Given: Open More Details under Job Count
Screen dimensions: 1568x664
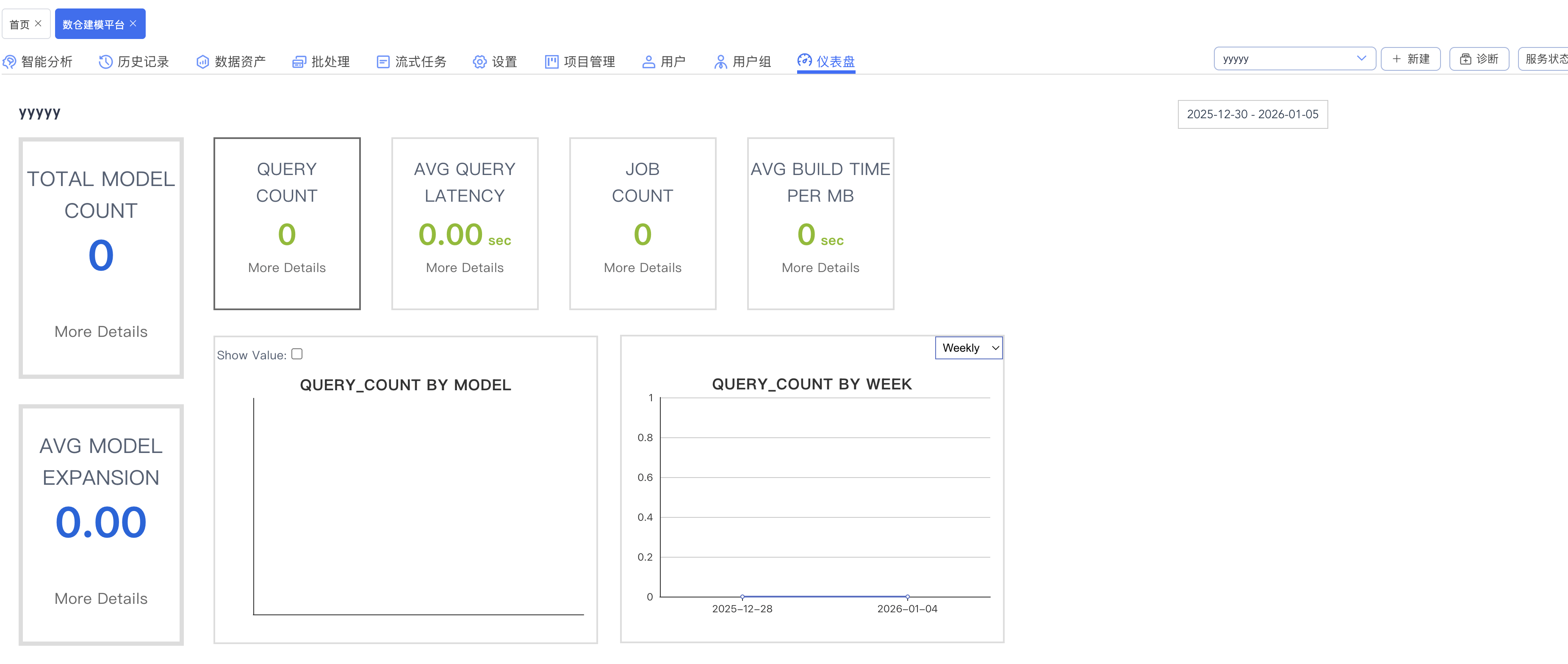Looking at the screenshot, I should coord(642,268).
